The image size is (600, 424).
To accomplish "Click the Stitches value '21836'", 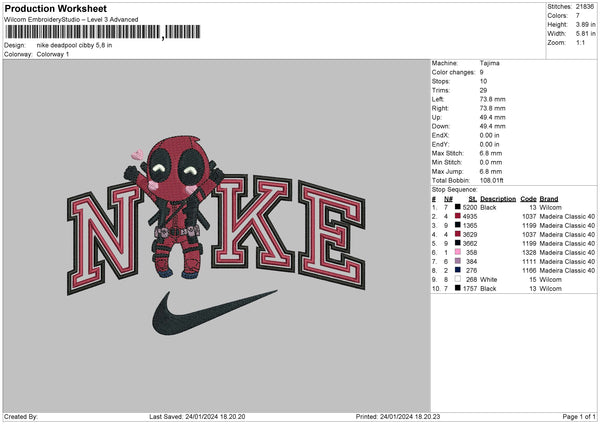I will [x=585, y=7].
